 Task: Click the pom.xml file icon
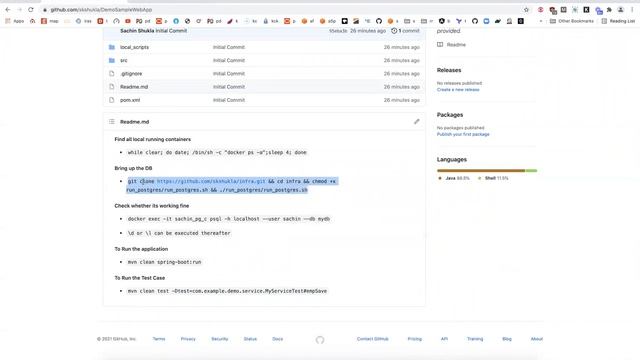click(111, 100)
